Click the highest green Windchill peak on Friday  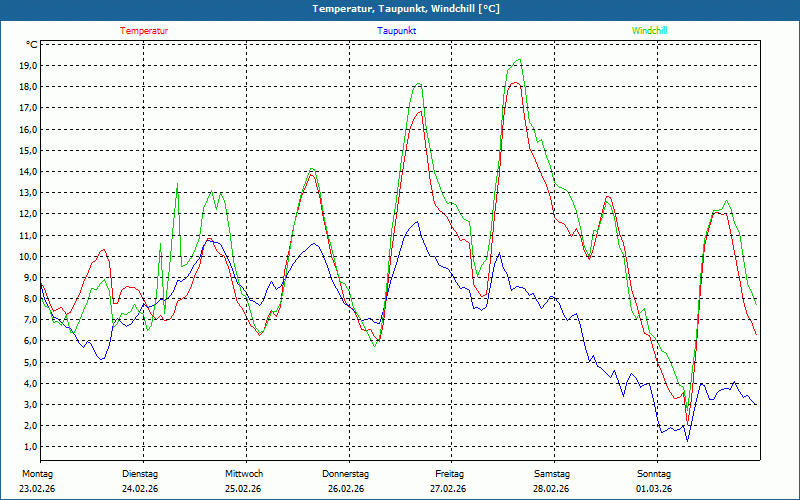coord(517,60)
